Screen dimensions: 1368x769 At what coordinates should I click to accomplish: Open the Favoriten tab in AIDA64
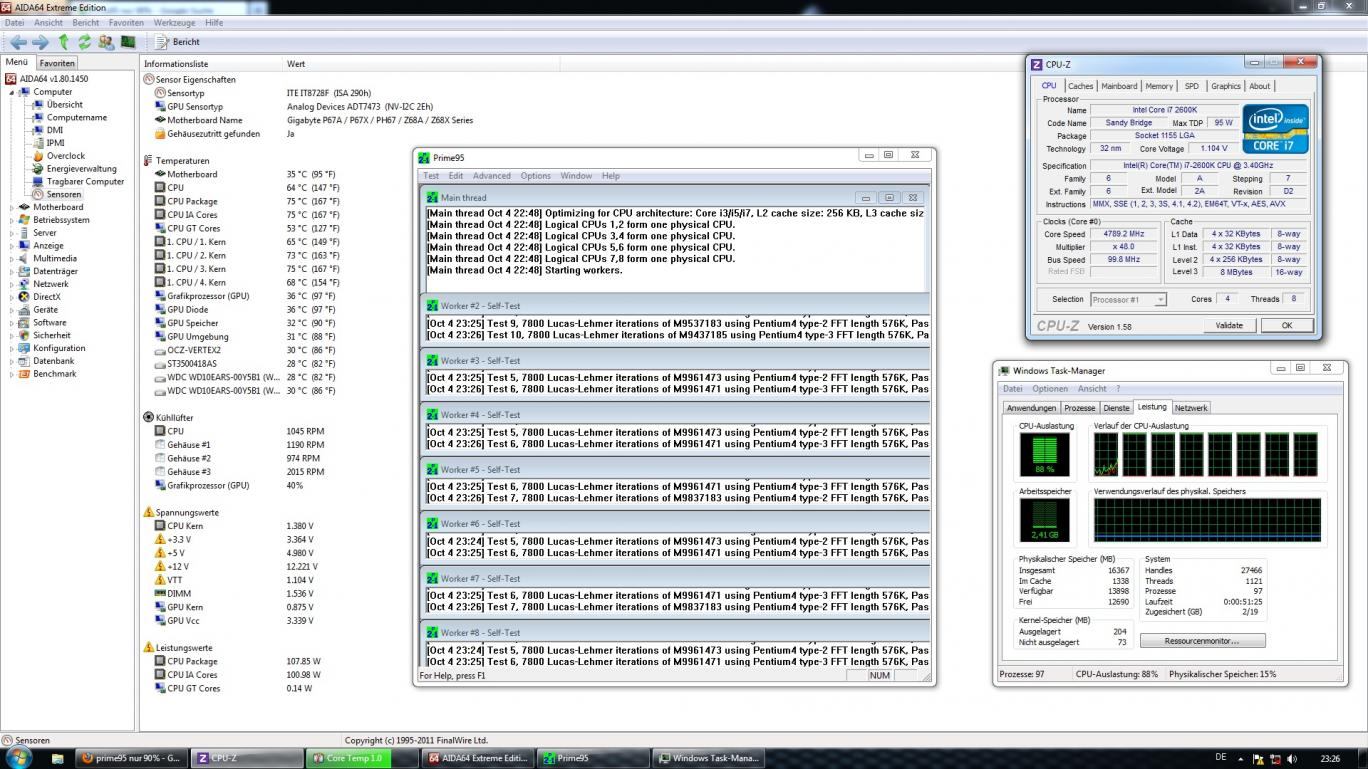(x=57, y=63)
